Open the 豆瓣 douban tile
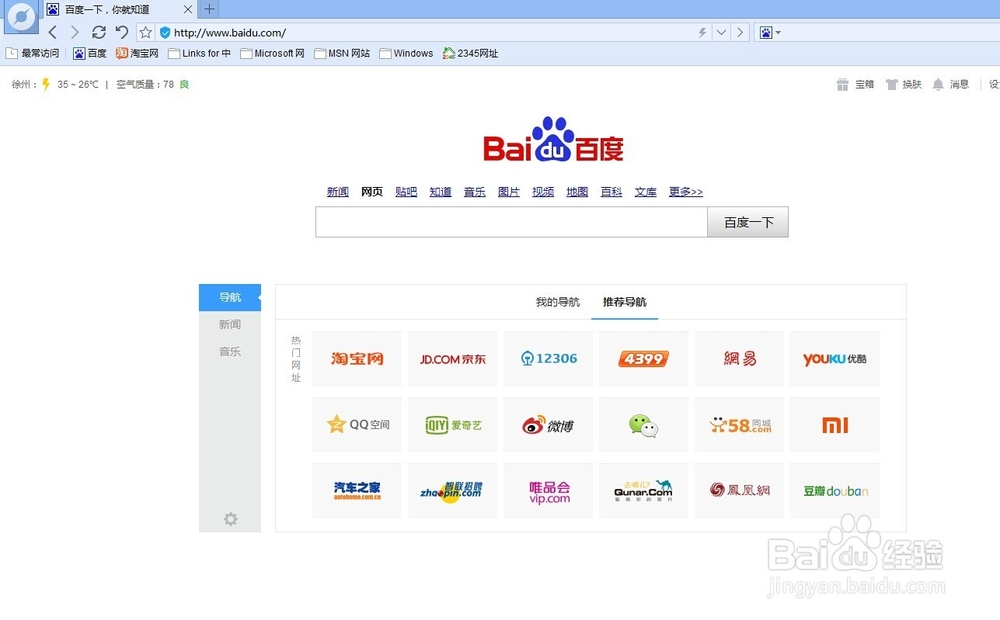1000x620 pixels. [835, 491]
